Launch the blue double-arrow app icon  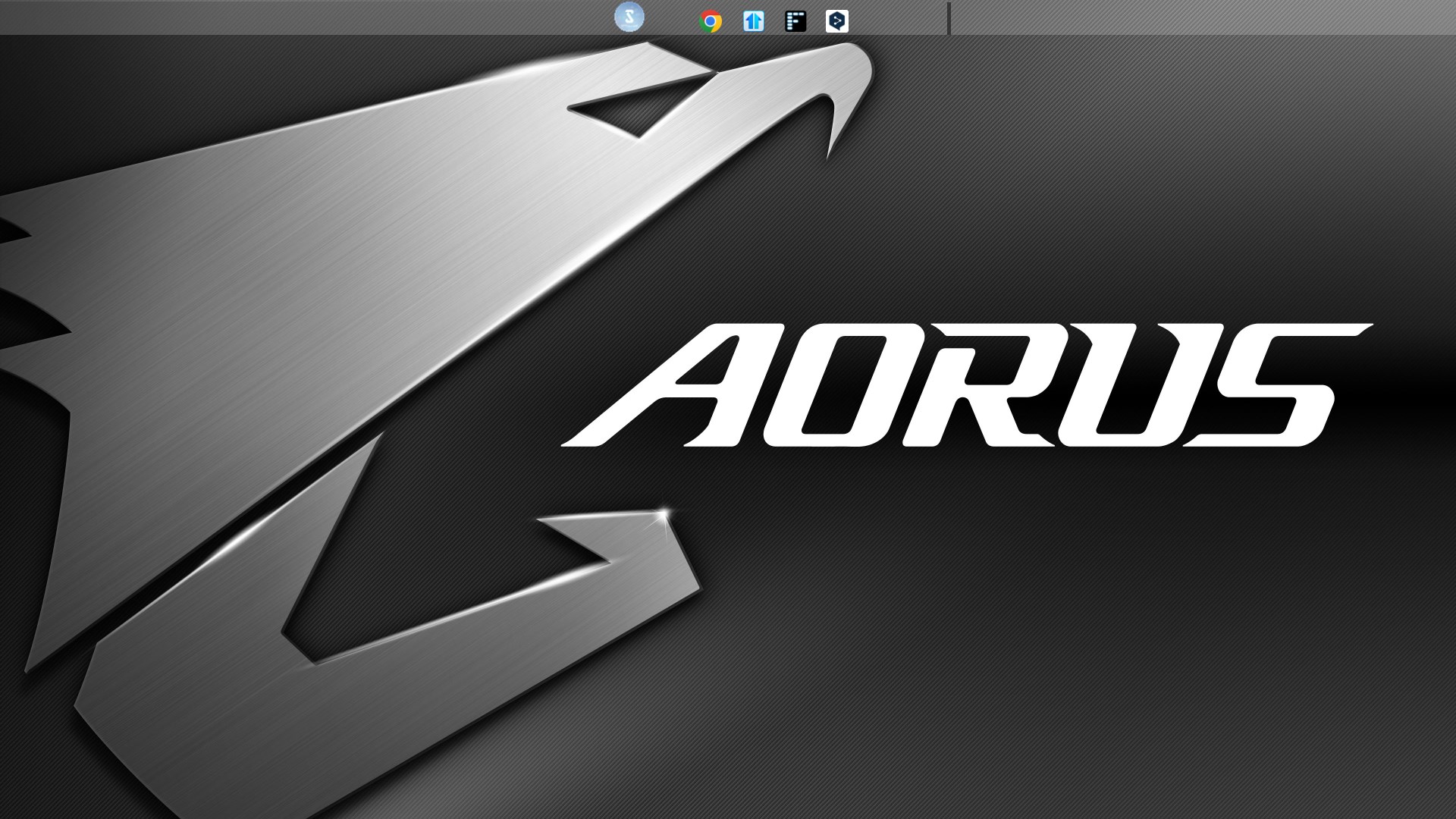(754, 21)
